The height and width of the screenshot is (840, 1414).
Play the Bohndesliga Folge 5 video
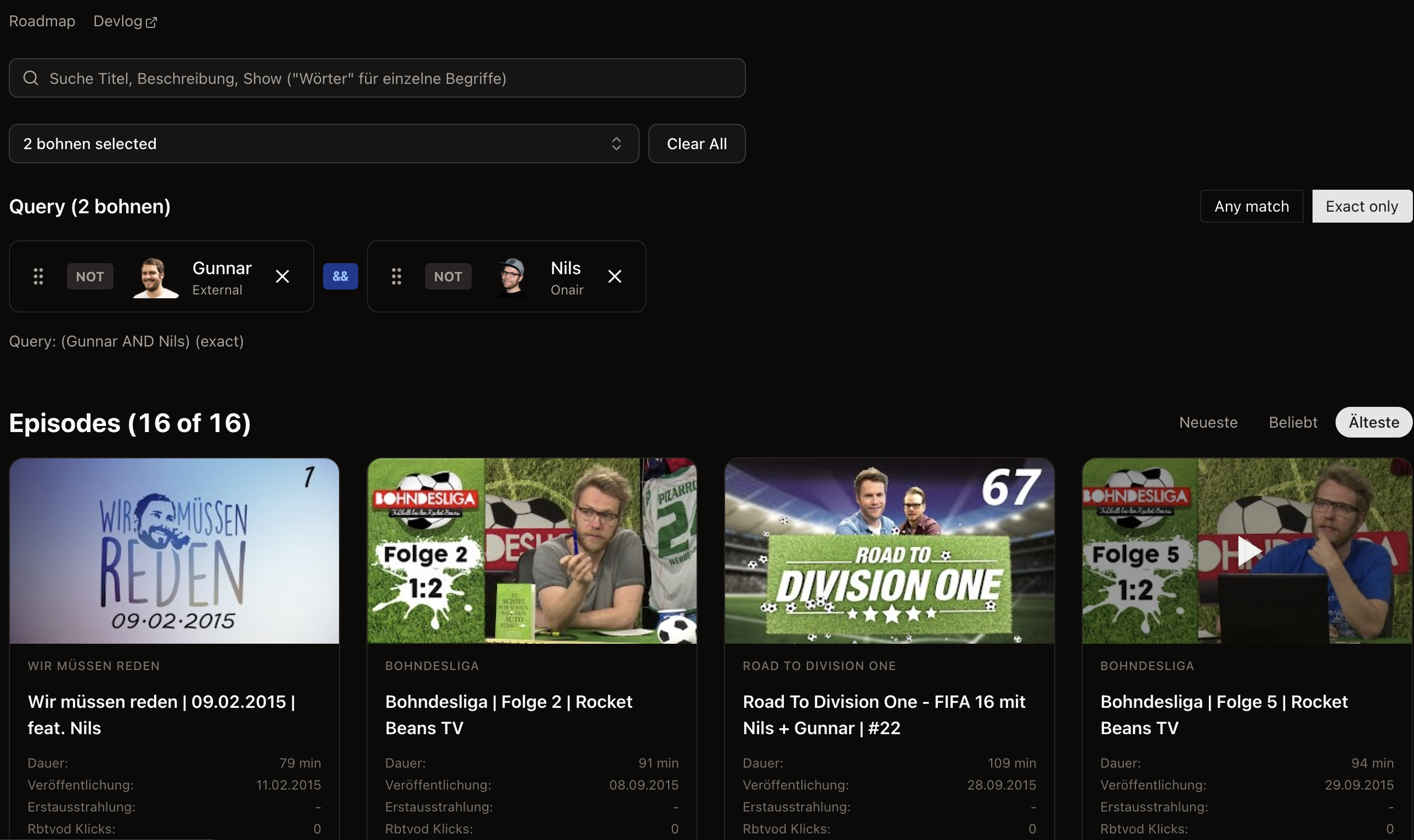click(x=1247, y=550)
